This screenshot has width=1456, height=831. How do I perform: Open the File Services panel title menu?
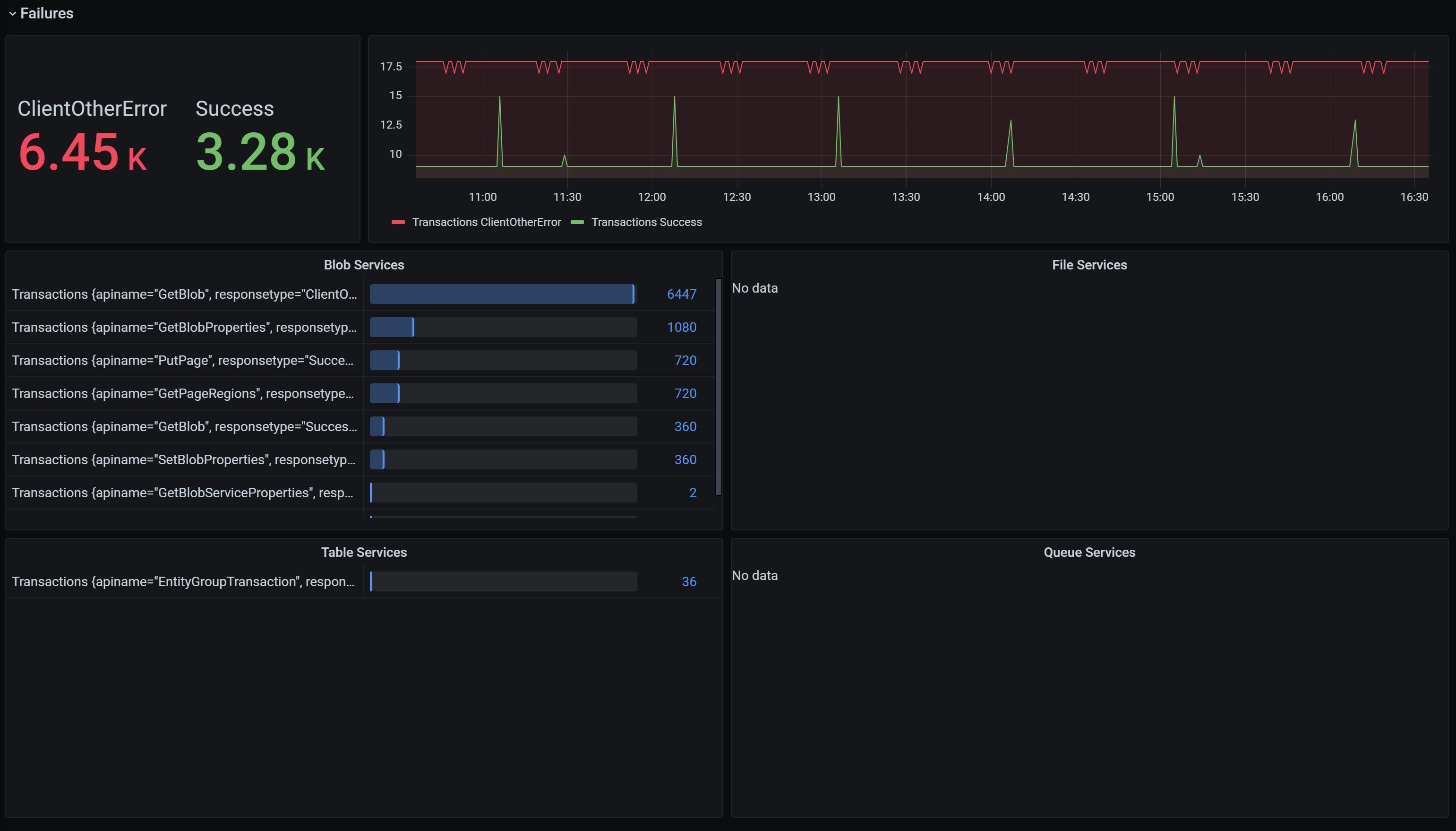click(x=1089, y=265)
